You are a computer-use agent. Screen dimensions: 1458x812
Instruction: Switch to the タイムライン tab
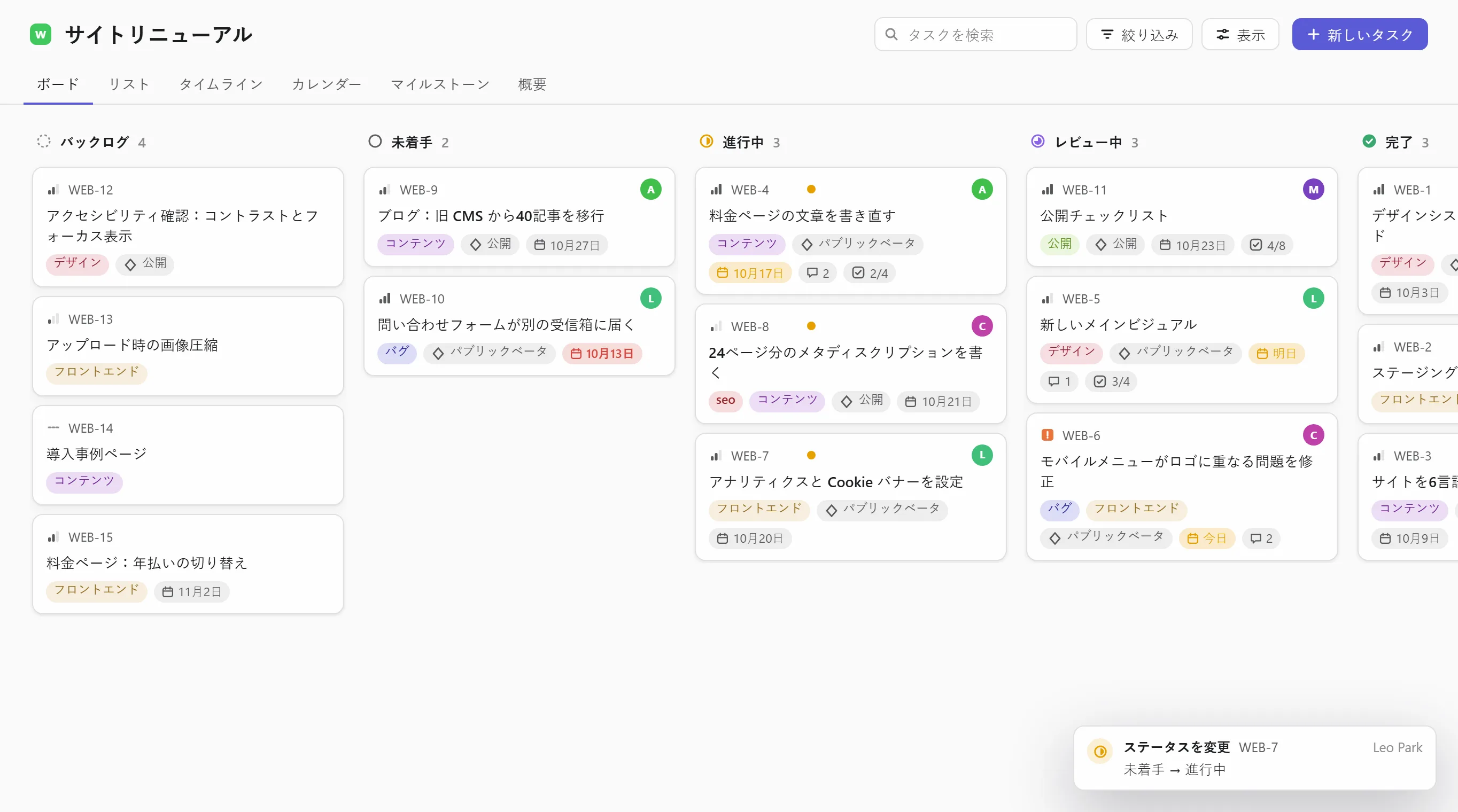(x=221, y=84)
